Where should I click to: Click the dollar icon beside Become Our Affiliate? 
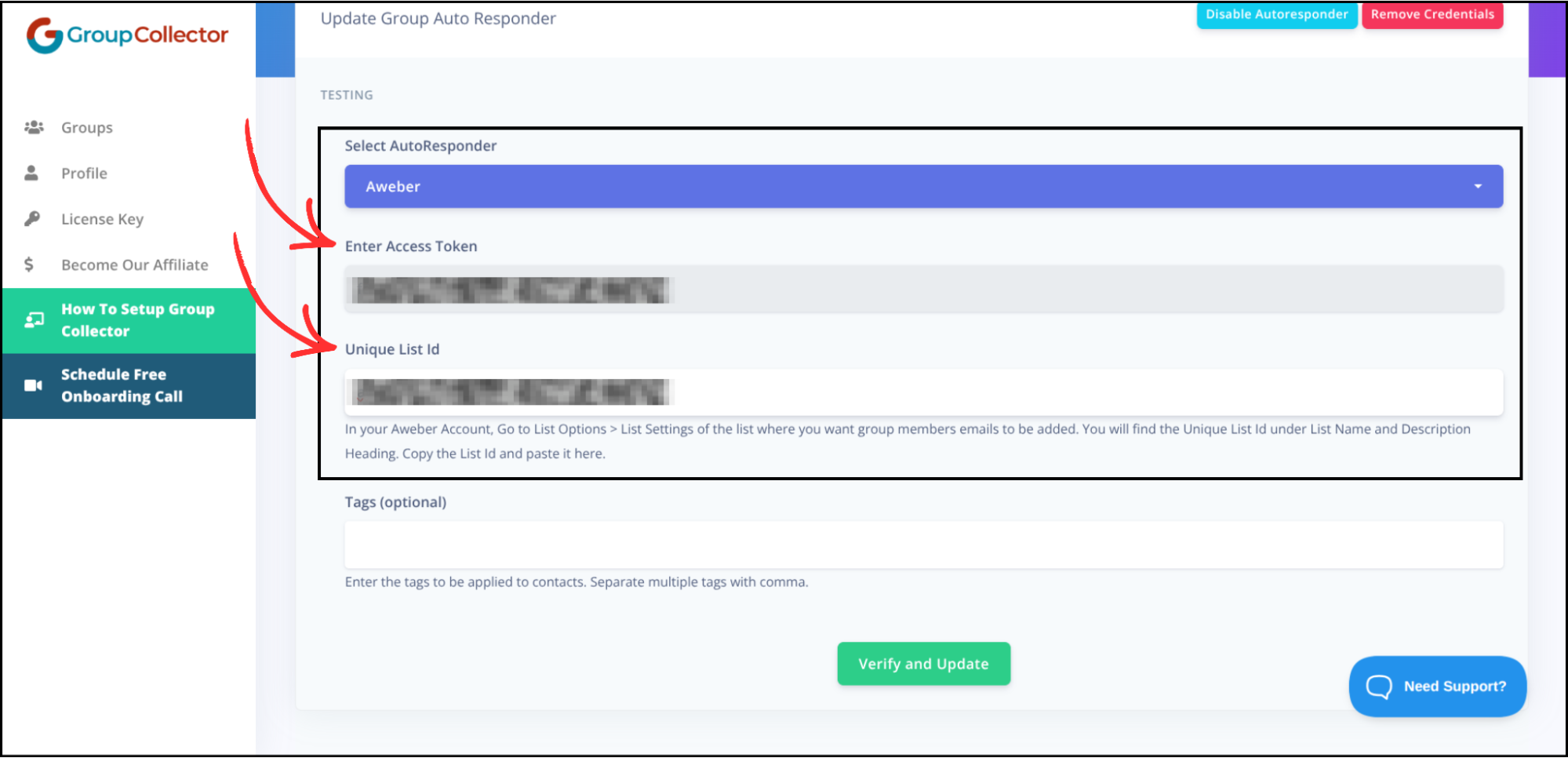coord(29,264)
